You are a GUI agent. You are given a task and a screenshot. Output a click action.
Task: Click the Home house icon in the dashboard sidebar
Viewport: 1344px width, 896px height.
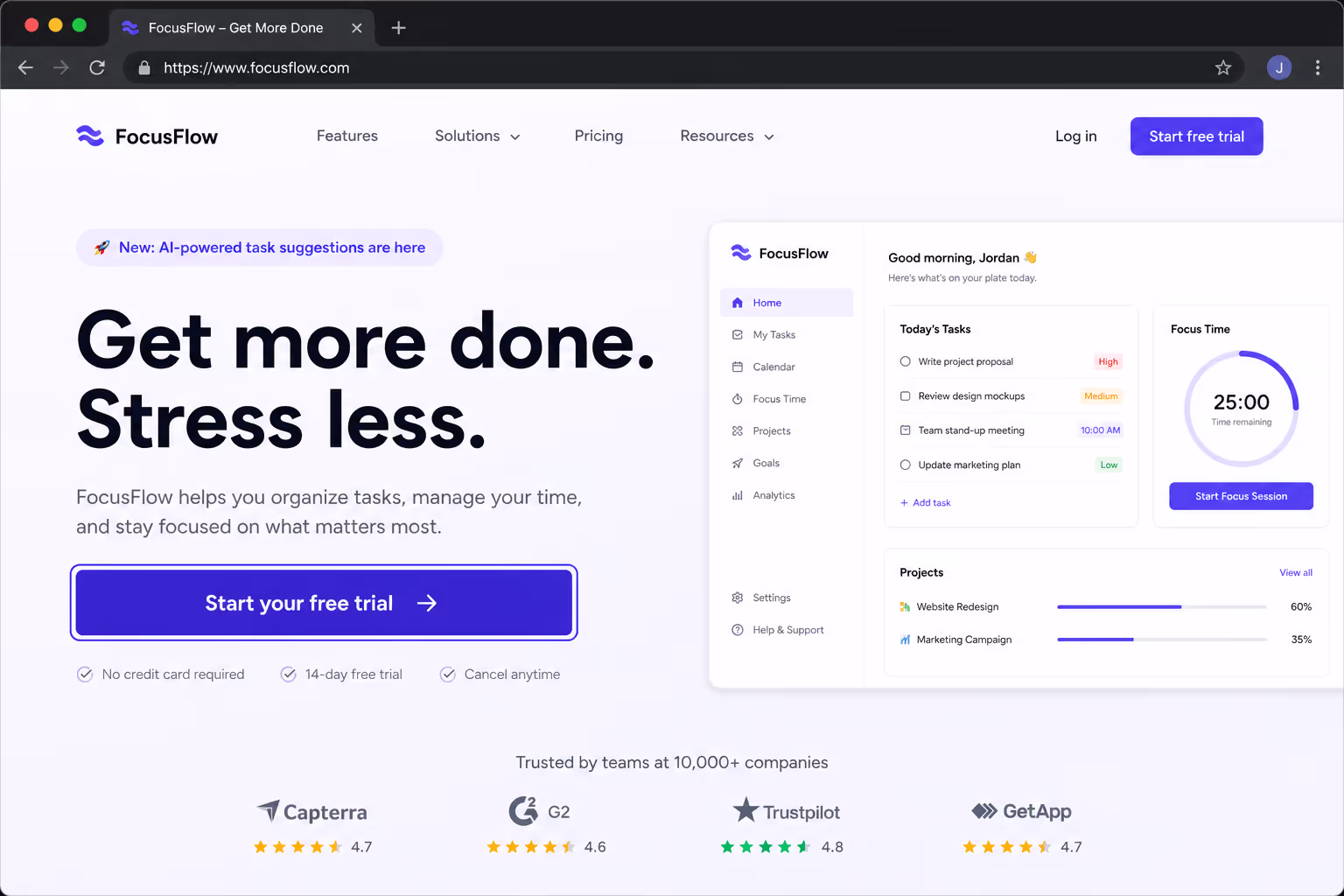pyautogui.click(x=737, y=303)
